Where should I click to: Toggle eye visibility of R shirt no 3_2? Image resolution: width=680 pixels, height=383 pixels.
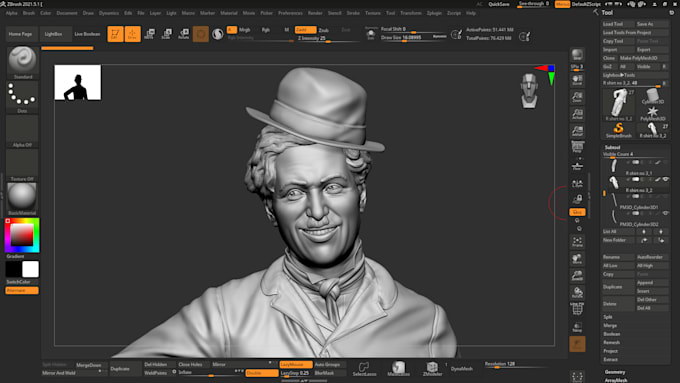665,179
